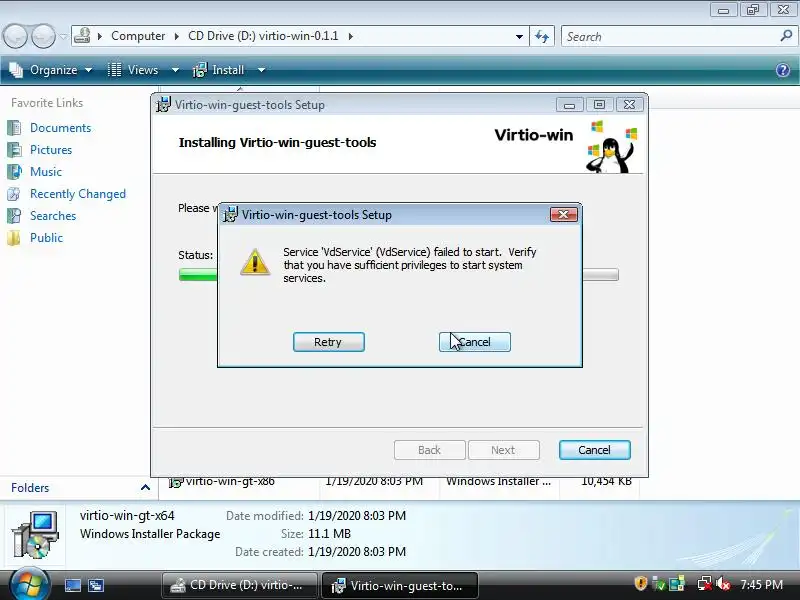This screenshot has height=600, width=800.
Task: Click Computer in the address bar
Action: [x=138, y=36]
